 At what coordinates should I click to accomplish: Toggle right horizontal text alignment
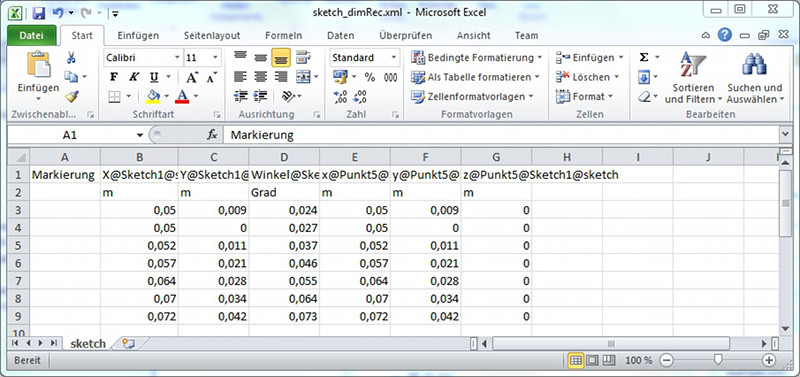tap(281, 77)
